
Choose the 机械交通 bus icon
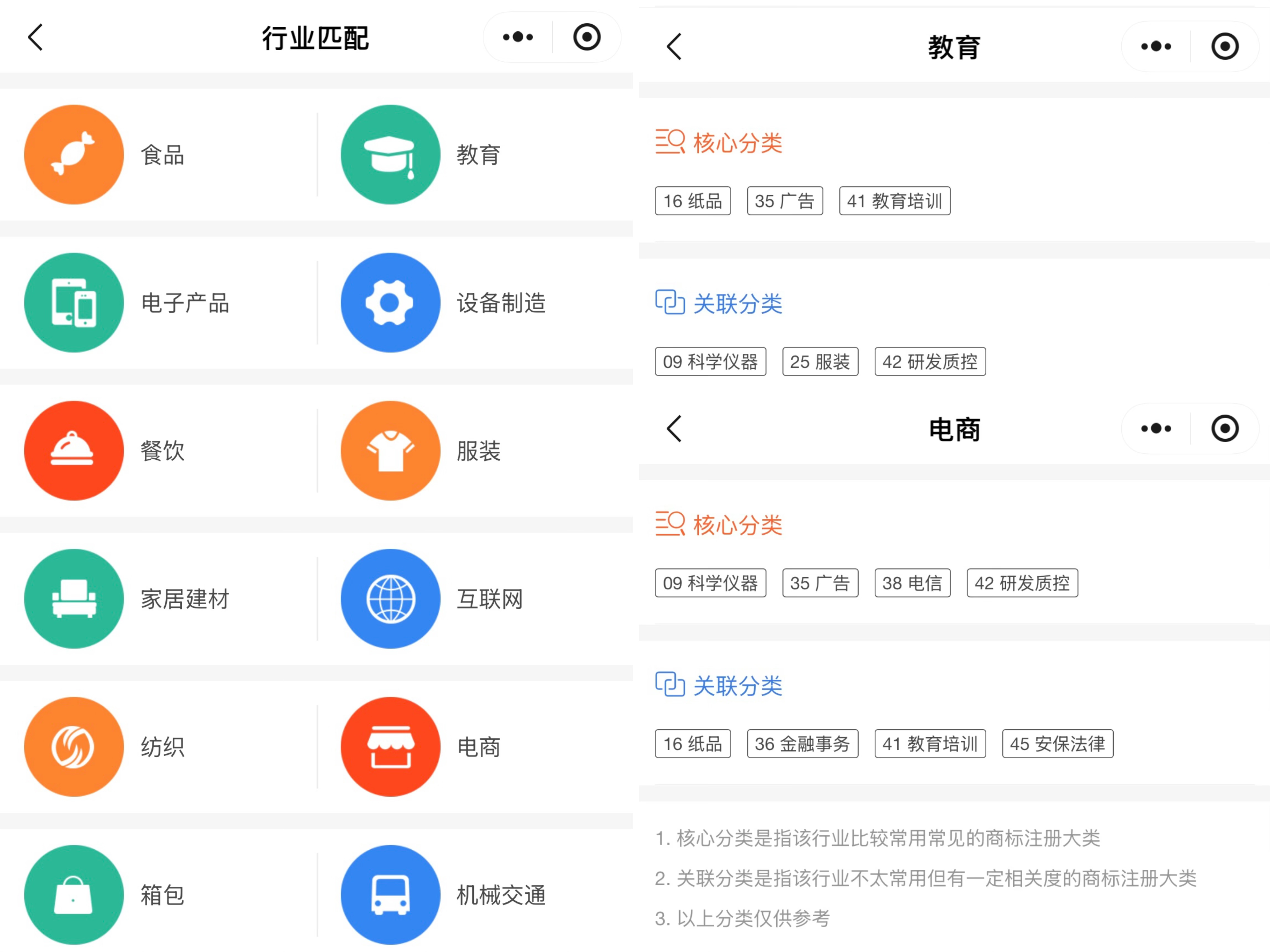390,895
